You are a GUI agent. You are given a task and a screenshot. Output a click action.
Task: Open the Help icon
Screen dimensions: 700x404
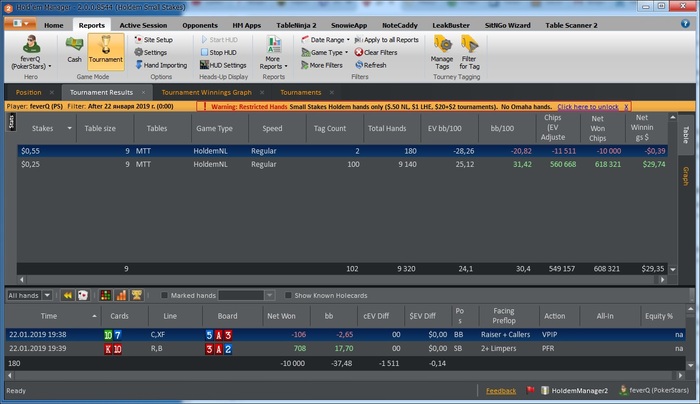tap(685, 24)
